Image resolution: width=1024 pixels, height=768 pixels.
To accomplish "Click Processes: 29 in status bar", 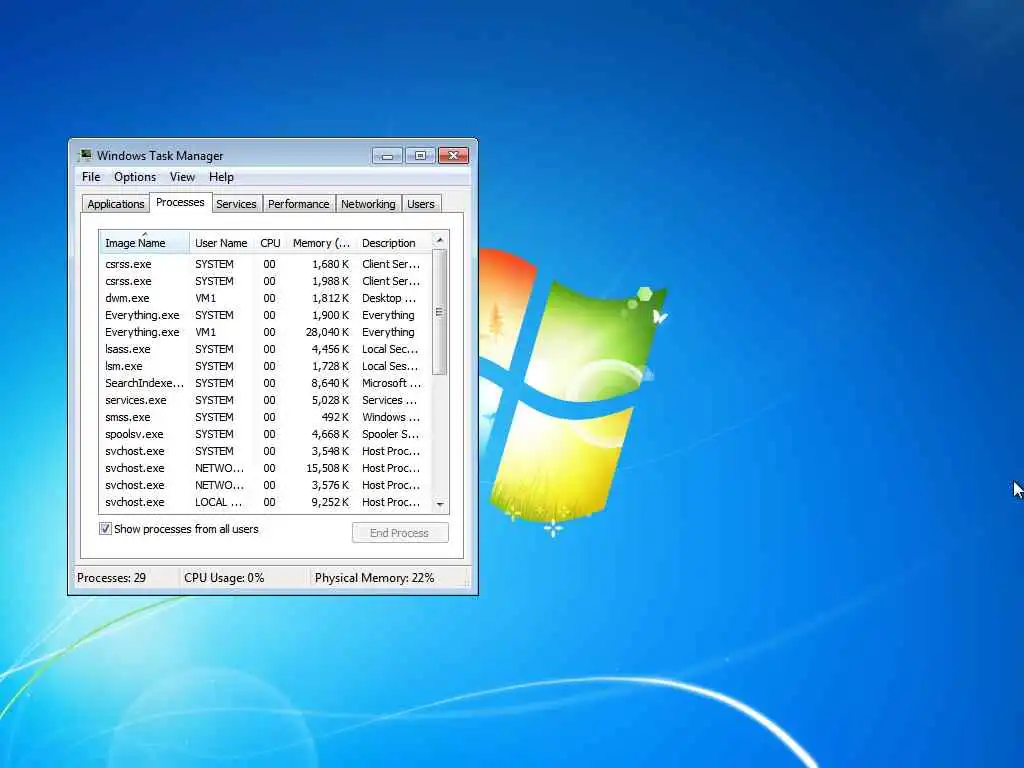I will point(112,578).
